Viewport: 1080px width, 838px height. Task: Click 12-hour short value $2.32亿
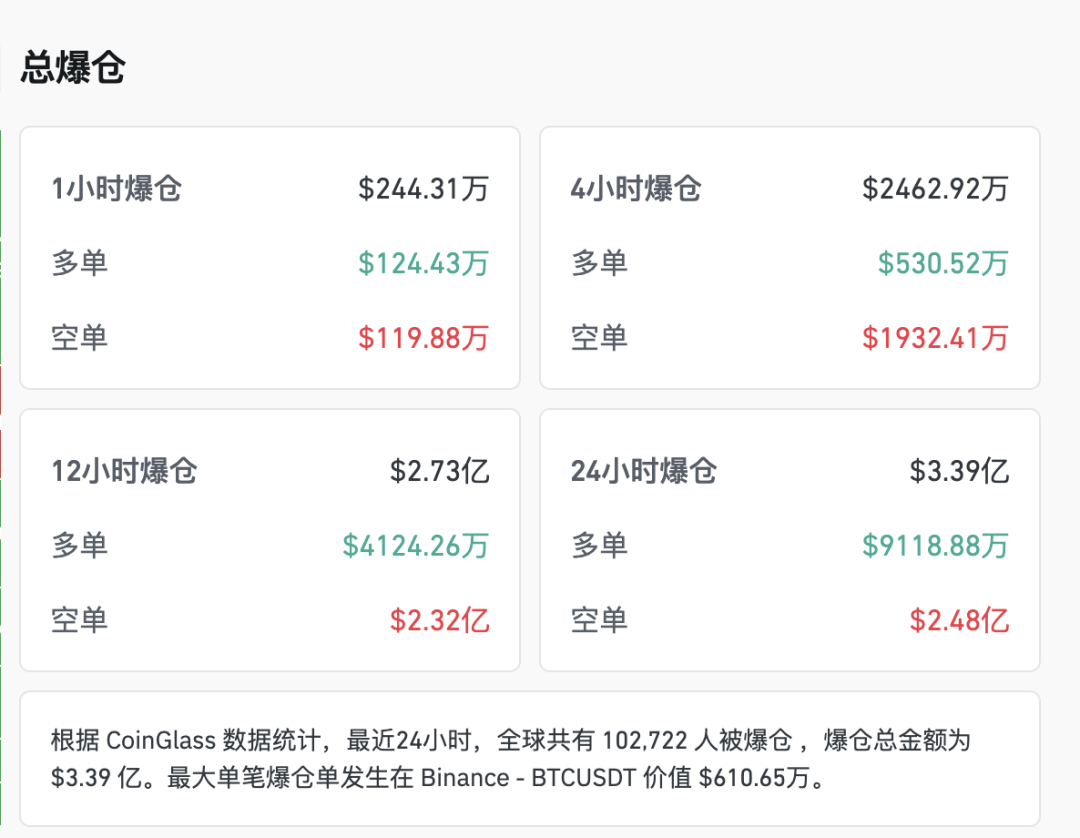pyautogui.click(x=439, y=620)
